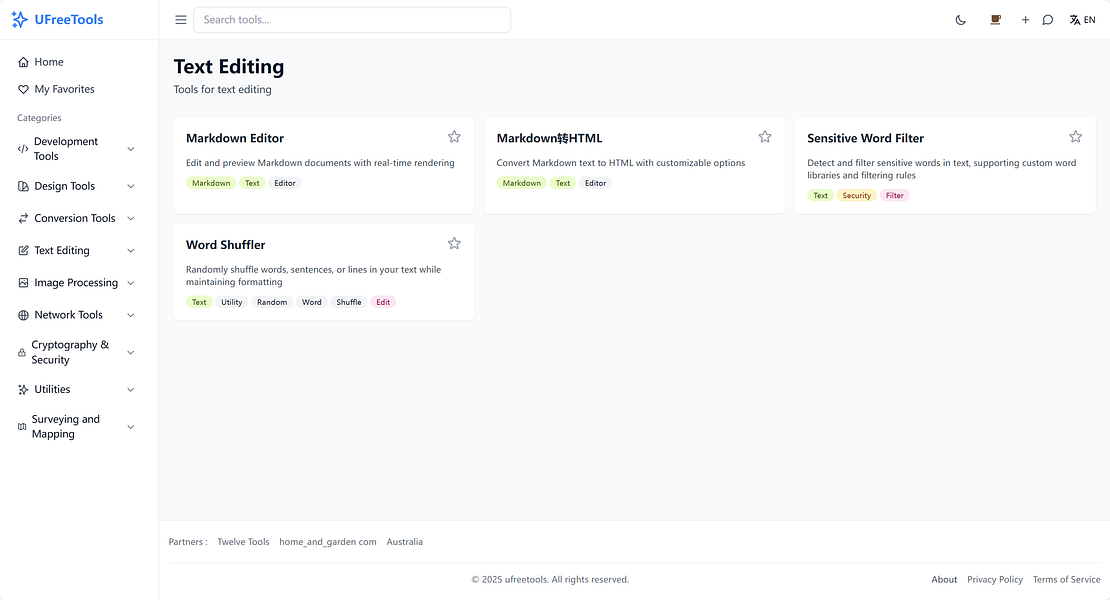The image size is (1110, 600).
Task: Click inside the Search tools field
Action: 350,19
